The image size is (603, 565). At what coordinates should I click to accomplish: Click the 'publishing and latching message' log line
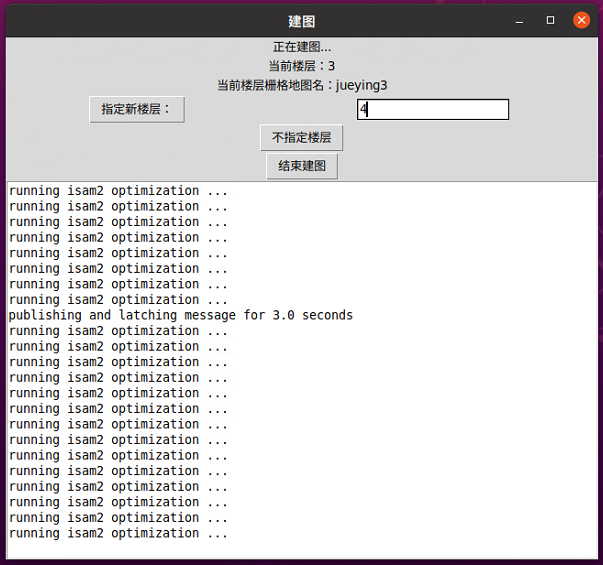point(181,315)
